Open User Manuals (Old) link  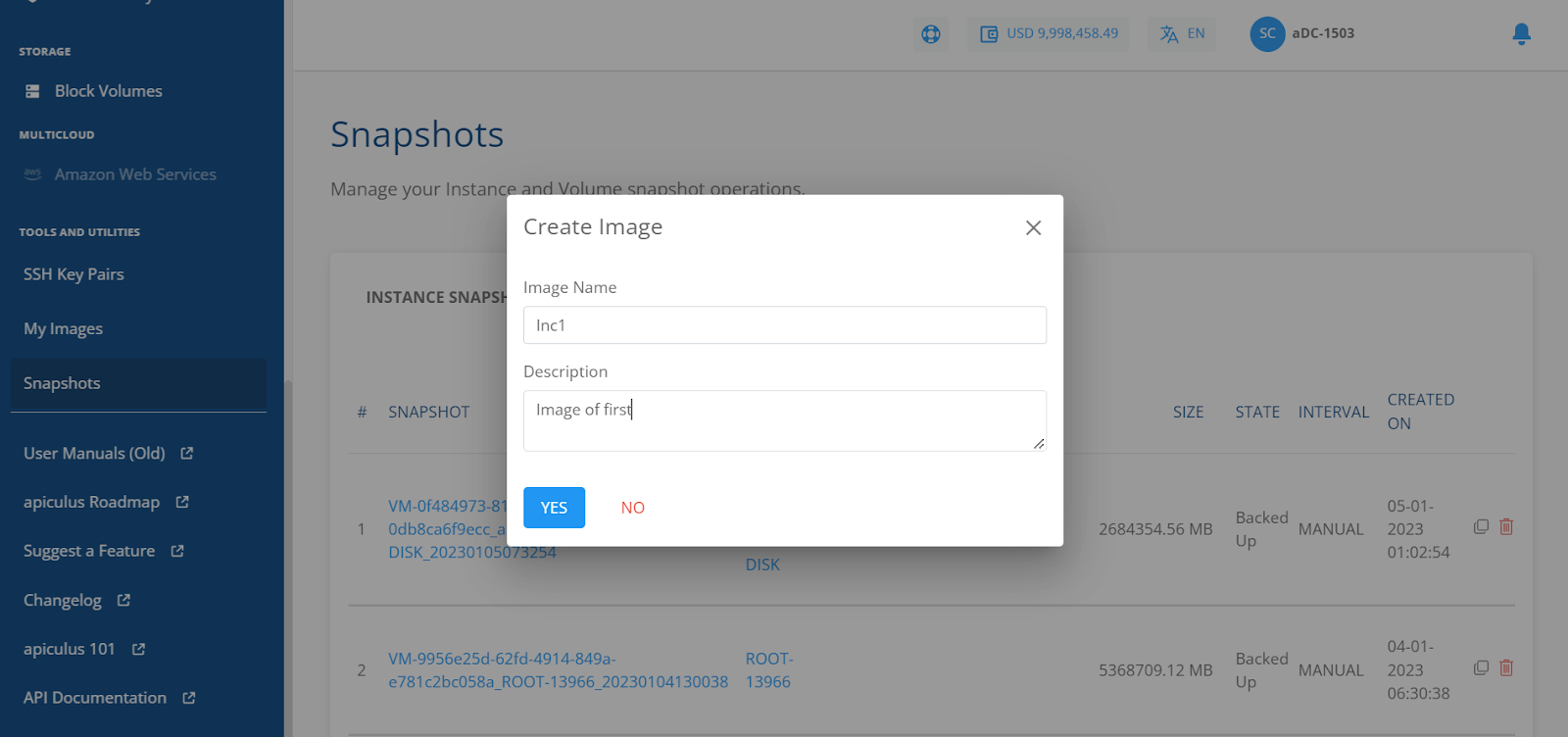click(x=94, y=454)
